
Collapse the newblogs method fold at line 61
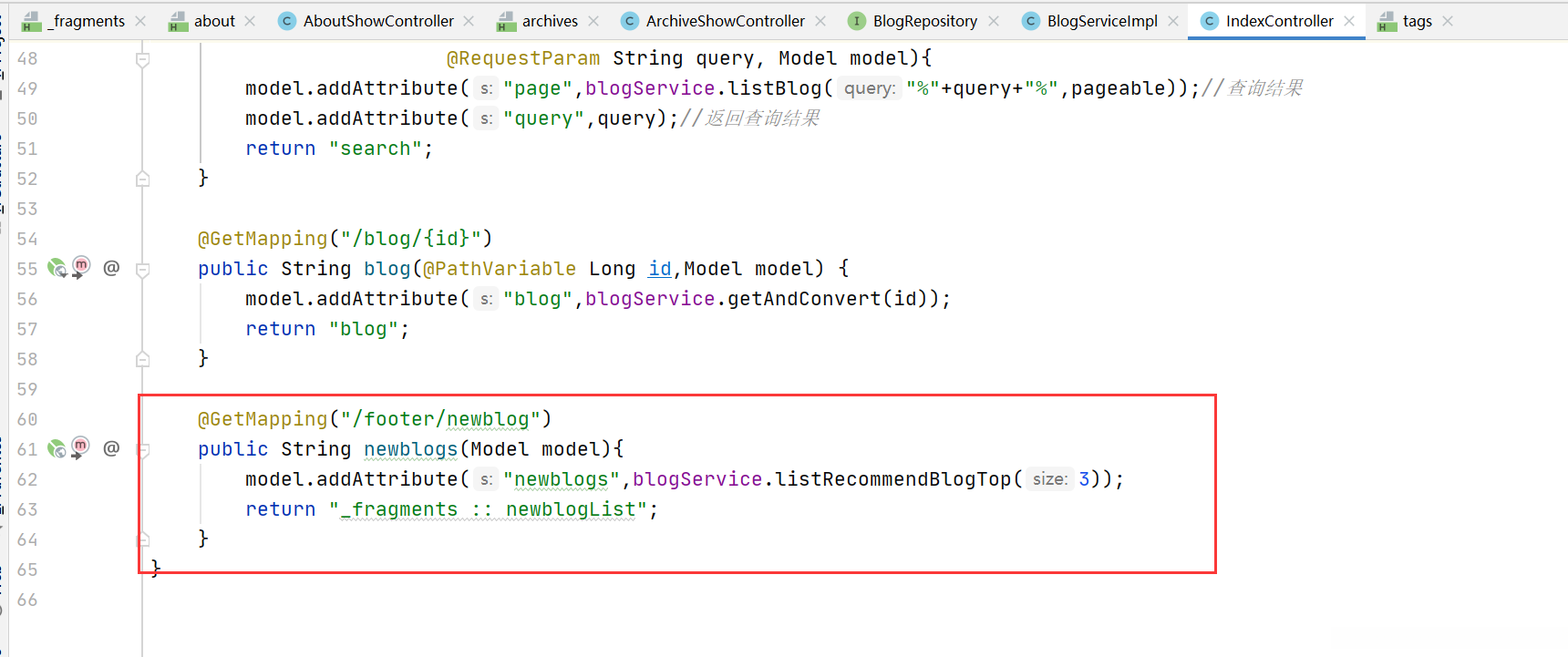pyautogui.click(x=143, y=450)
